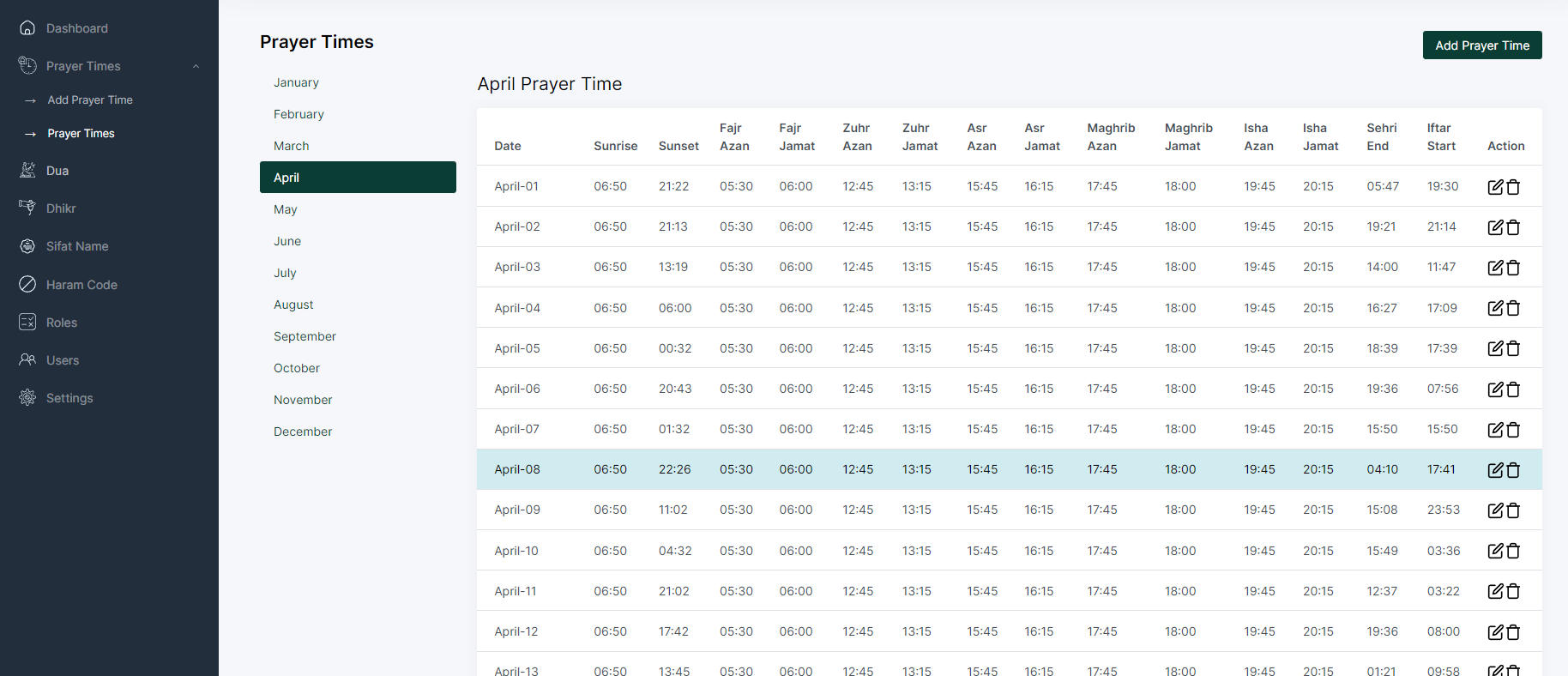Edit the April-05 prayer row
1568x676 pixels.
tap(1495, 348)
